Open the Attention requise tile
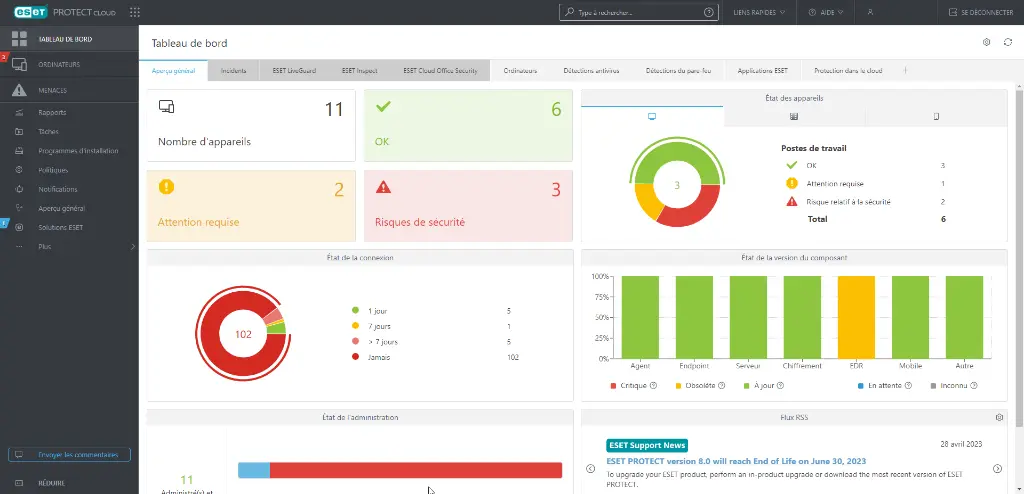Screen dimensions: 1024x494 coord(251,206)
